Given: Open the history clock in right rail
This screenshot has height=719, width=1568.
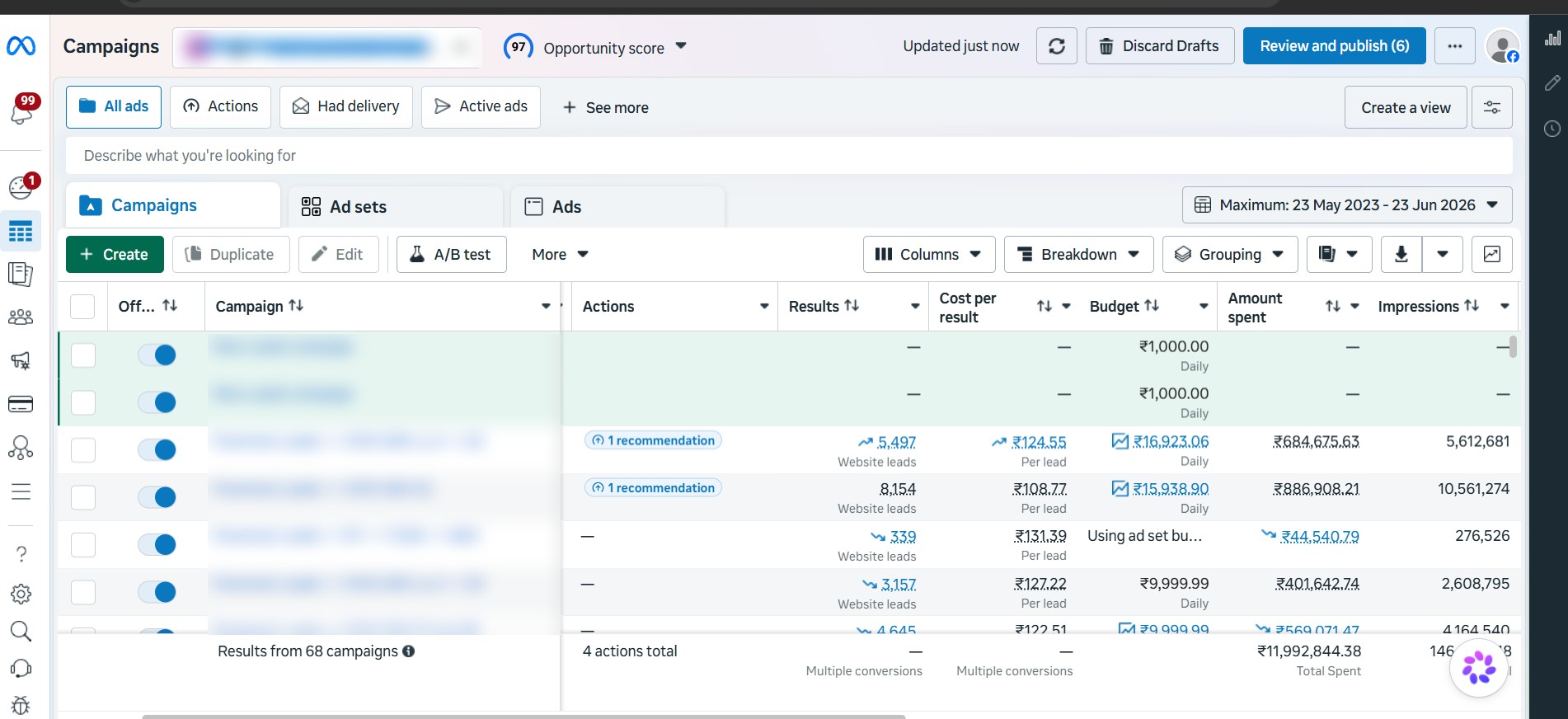Looking at the screenshot, I should (x=1552, y=129).
